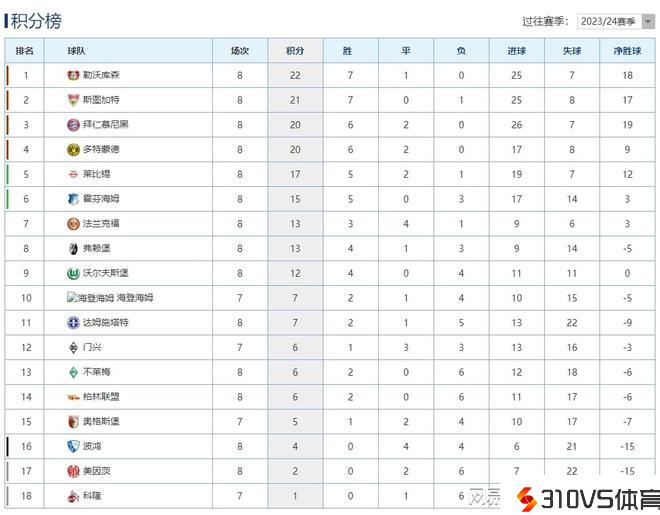
Task: Click the 多特蒙德 club badge
Action: pyautogui.click(x=73, y=149)
